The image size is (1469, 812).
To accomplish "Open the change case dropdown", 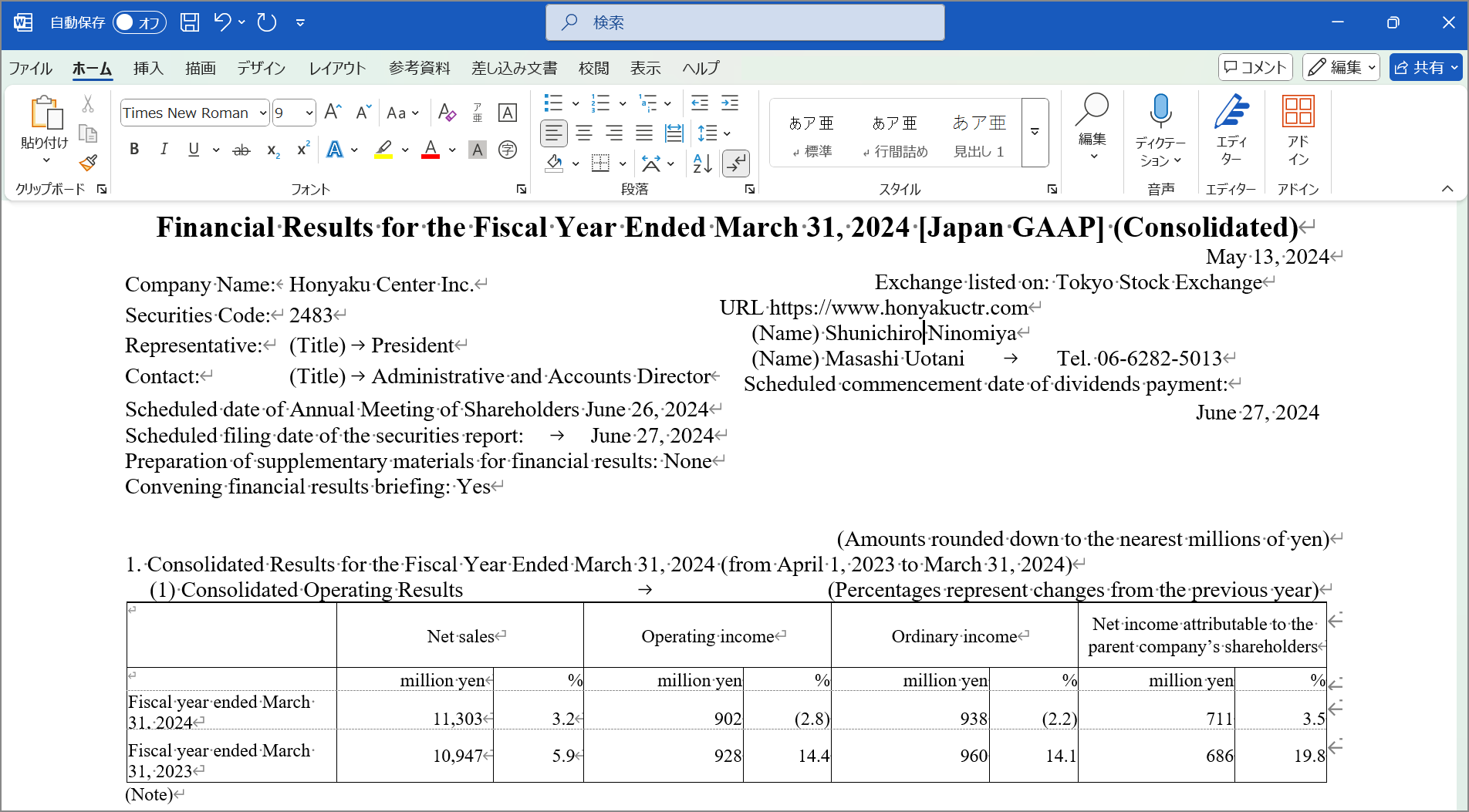I will [x=403, y=113].
